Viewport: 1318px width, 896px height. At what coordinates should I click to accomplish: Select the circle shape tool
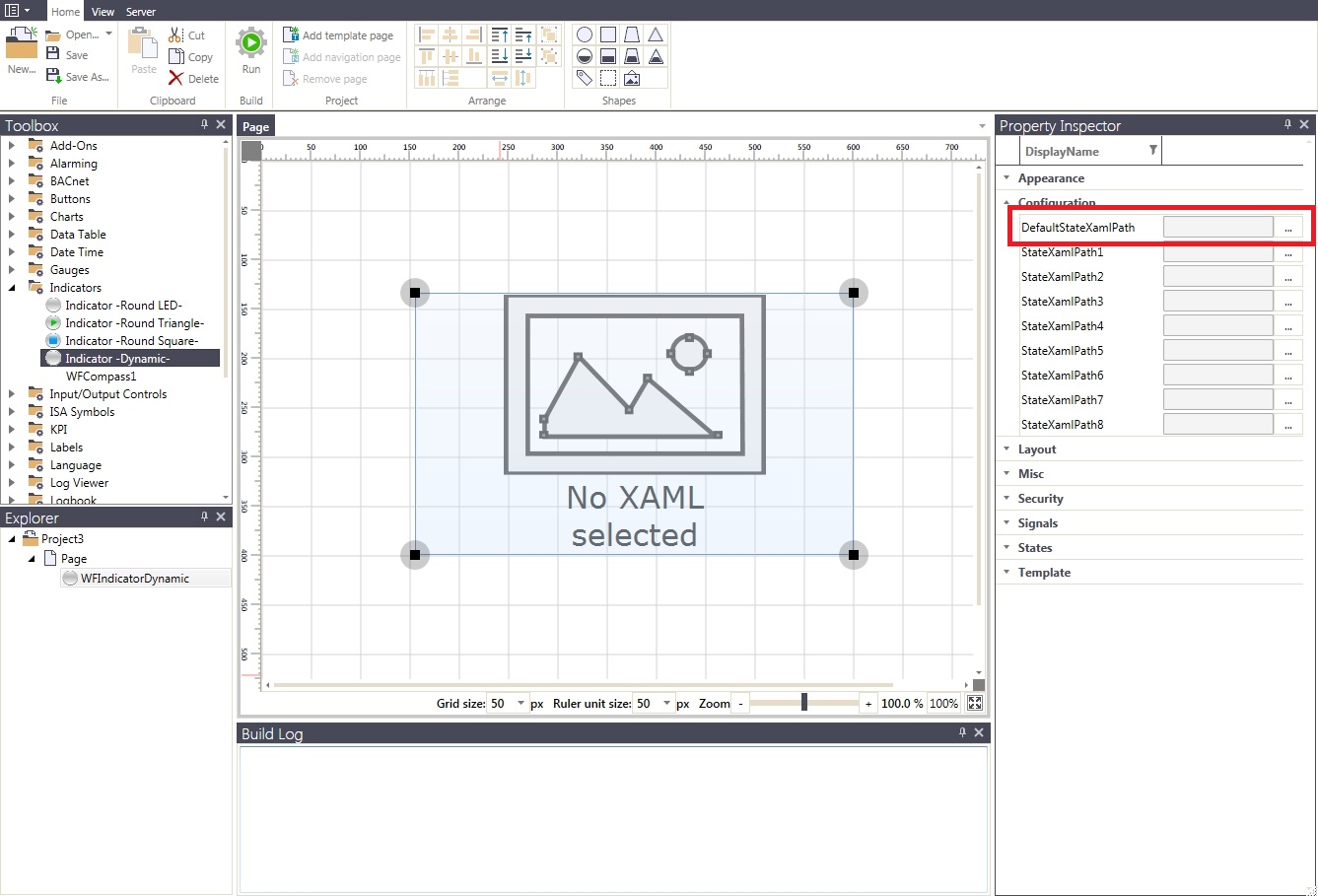(x=585, y=34)
